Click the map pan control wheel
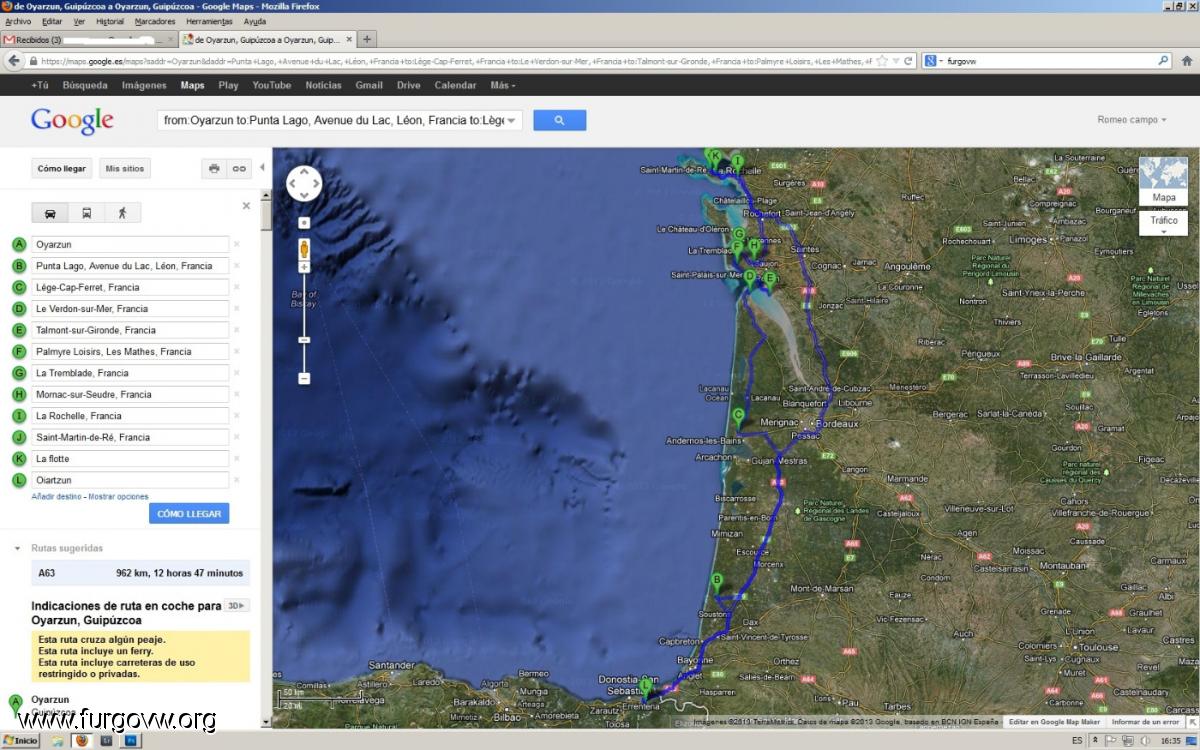The width and height of the screenshot is (1200, 750). [304, 184]
